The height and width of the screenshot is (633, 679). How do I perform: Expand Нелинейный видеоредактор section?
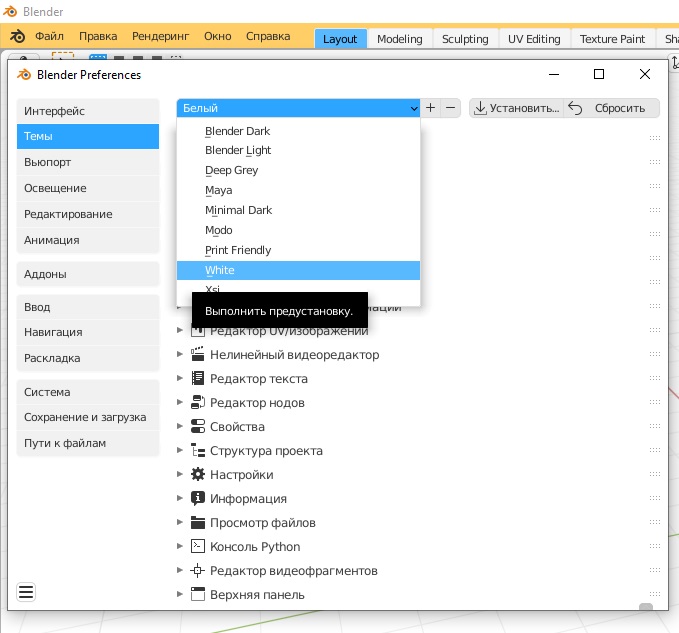tap(180, 354)
